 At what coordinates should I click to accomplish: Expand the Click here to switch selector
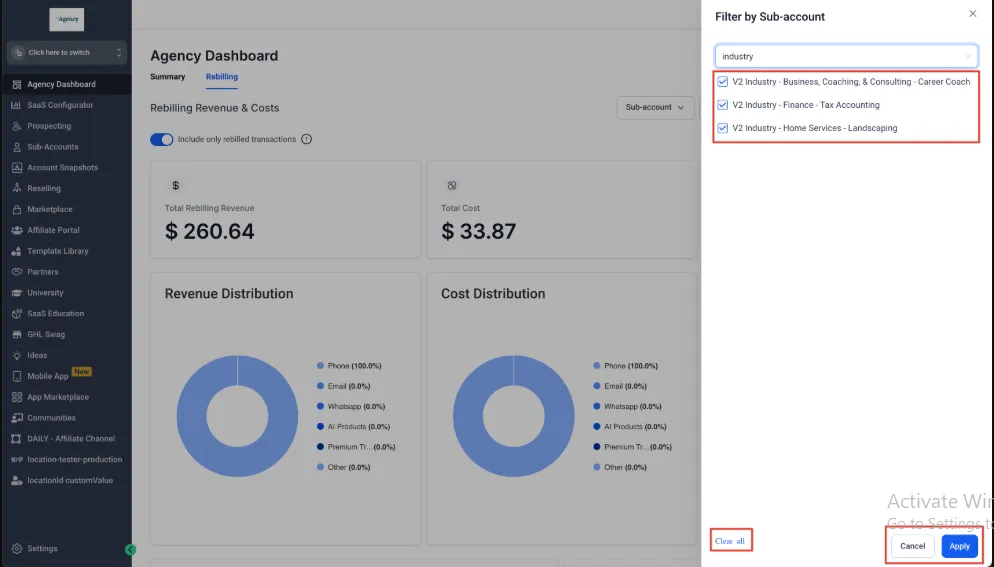pos(67,53)
